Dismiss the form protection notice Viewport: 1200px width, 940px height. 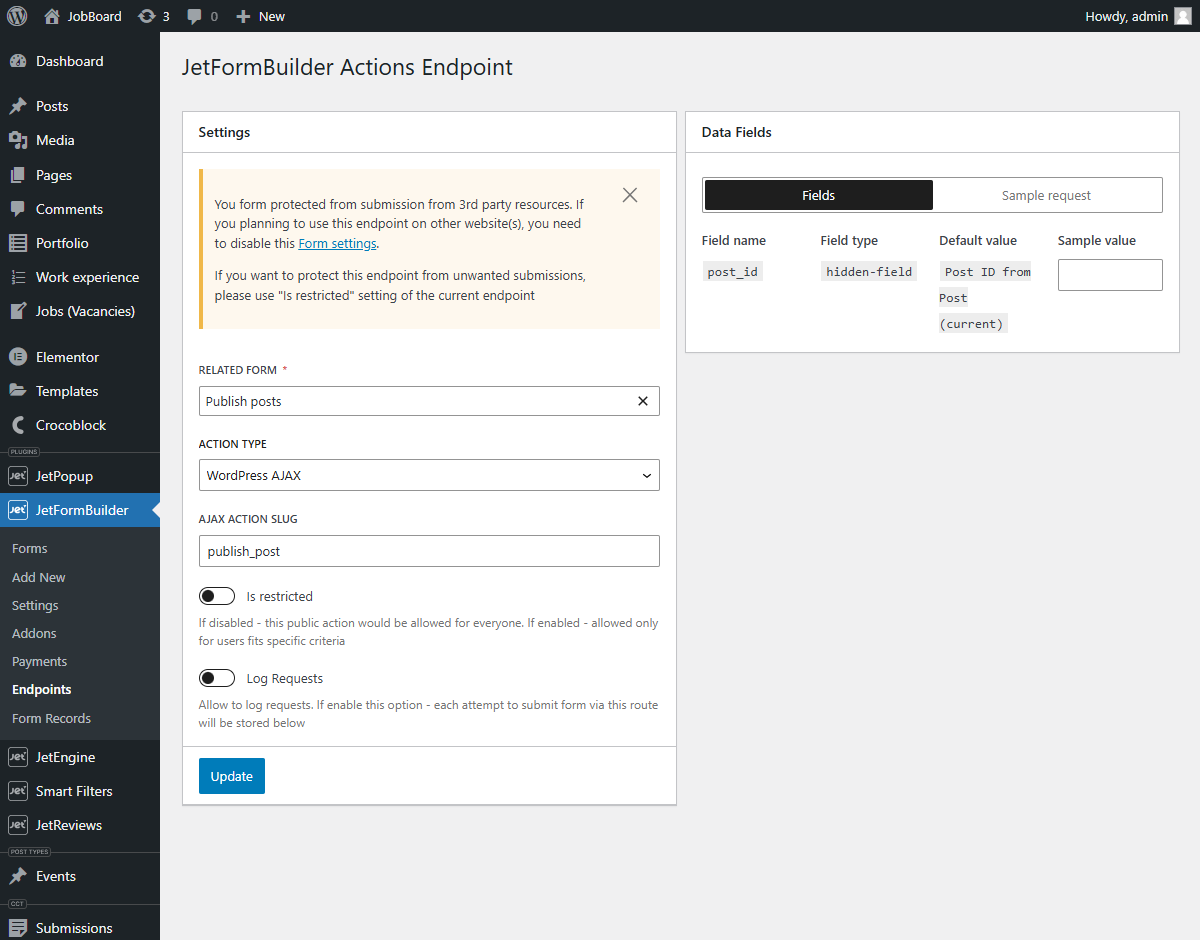point(630,195)
